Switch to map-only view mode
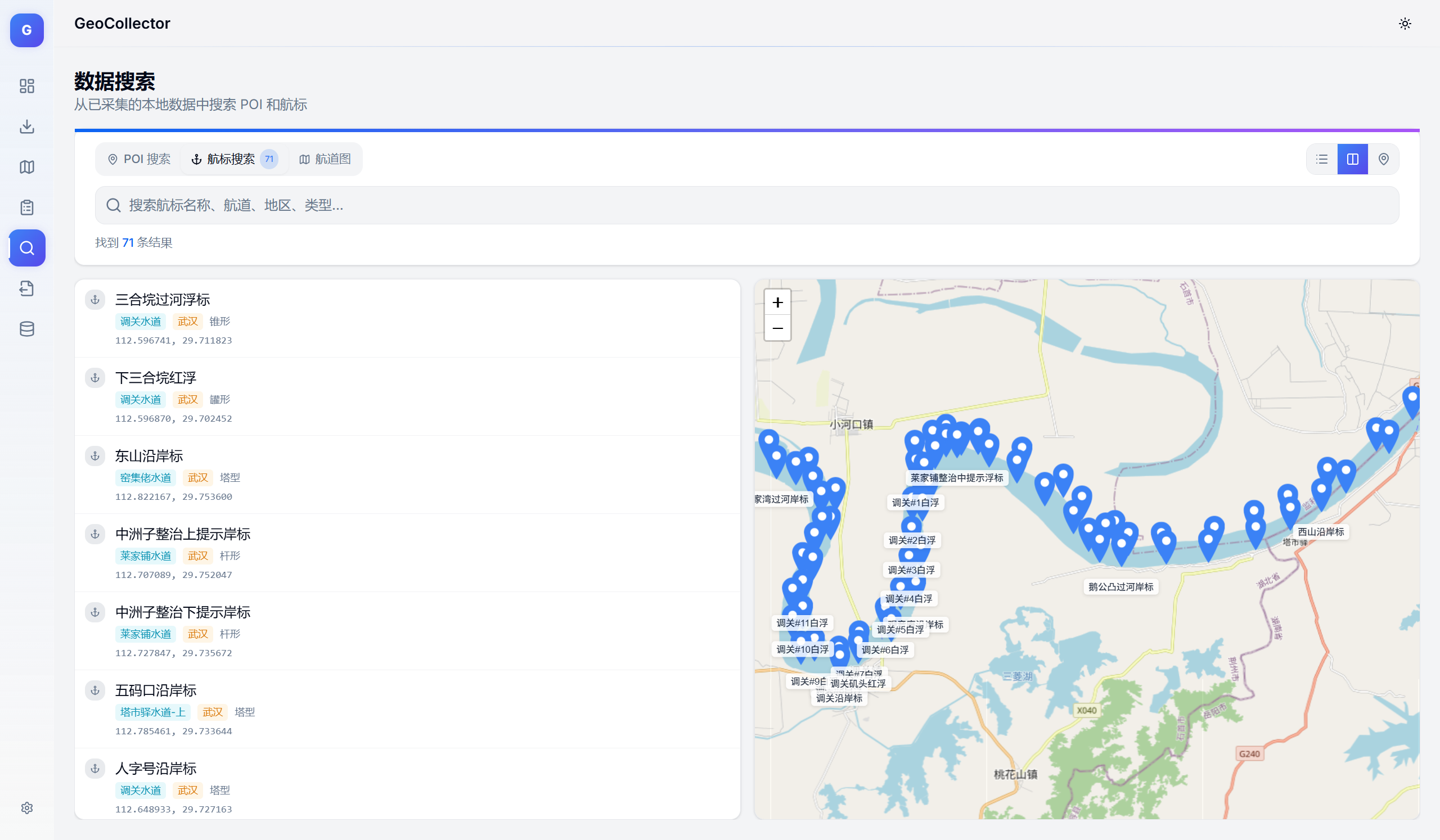 coord(1383,159)
